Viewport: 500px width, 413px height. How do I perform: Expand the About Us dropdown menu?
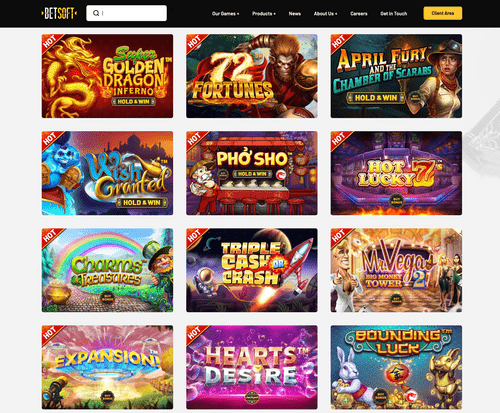pos(325,14)
